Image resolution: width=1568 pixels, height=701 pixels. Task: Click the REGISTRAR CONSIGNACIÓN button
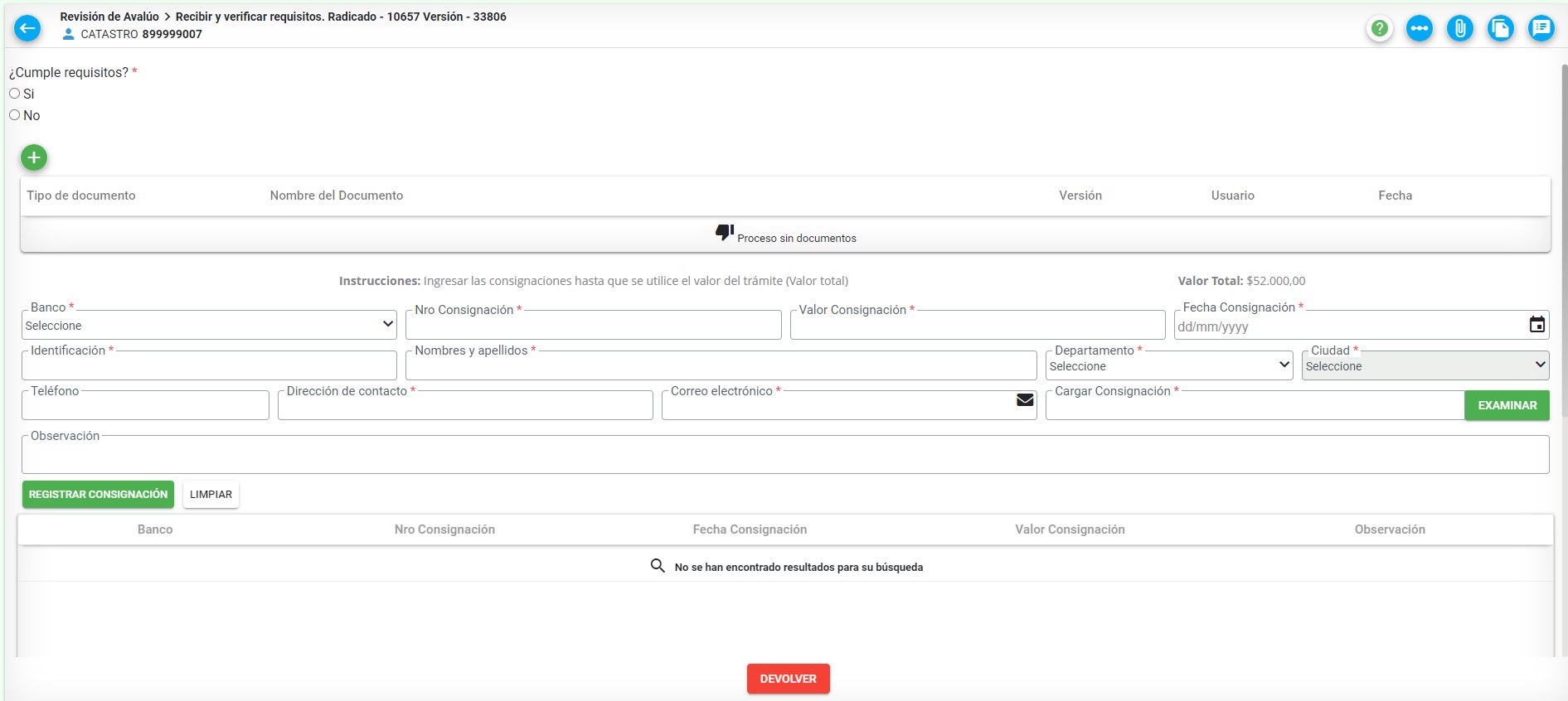point(98,495)
